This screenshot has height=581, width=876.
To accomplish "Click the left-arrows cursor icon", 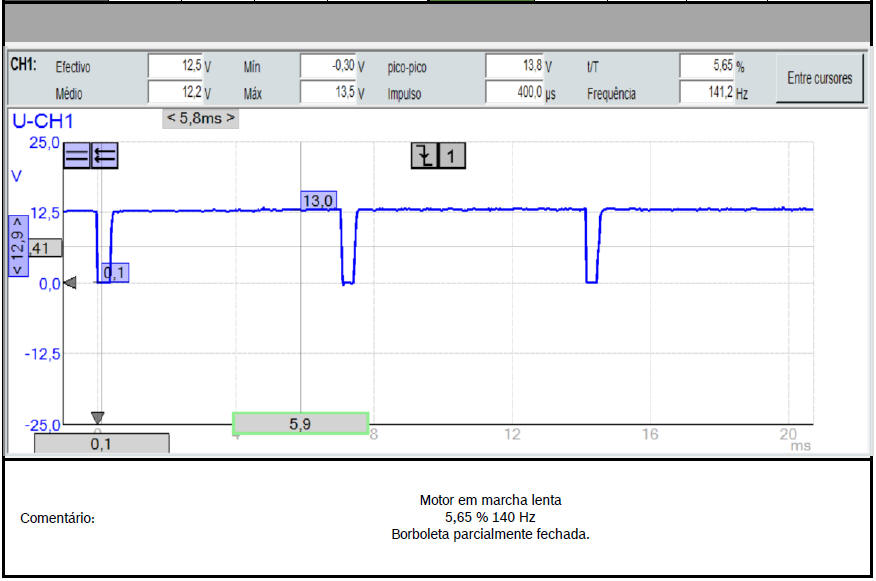I will tap(104, 155).
